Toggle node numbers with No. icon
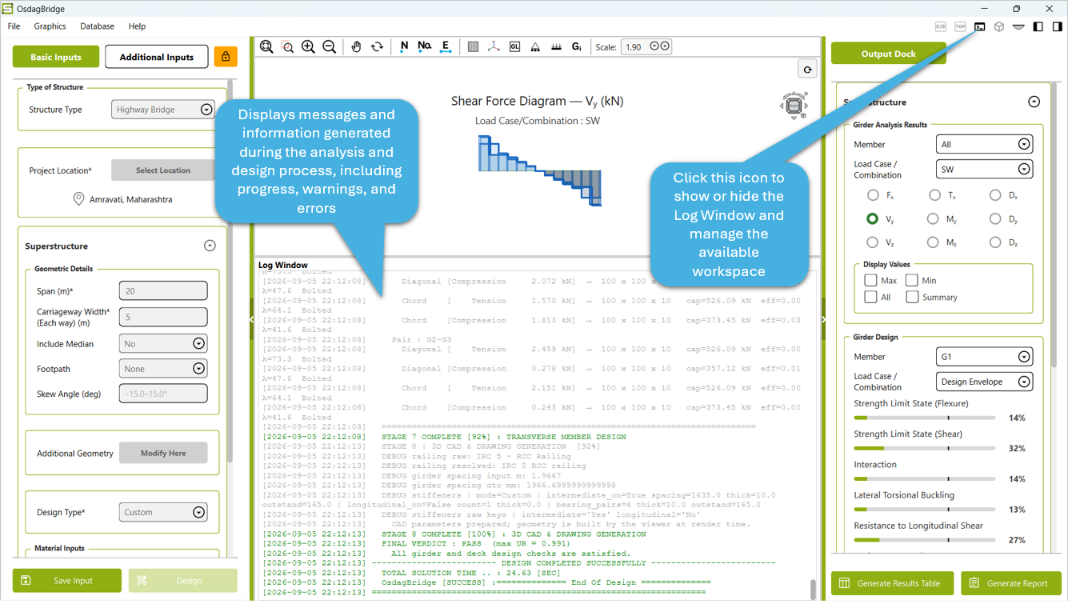 pyautogui.click(x=424, y=46)
